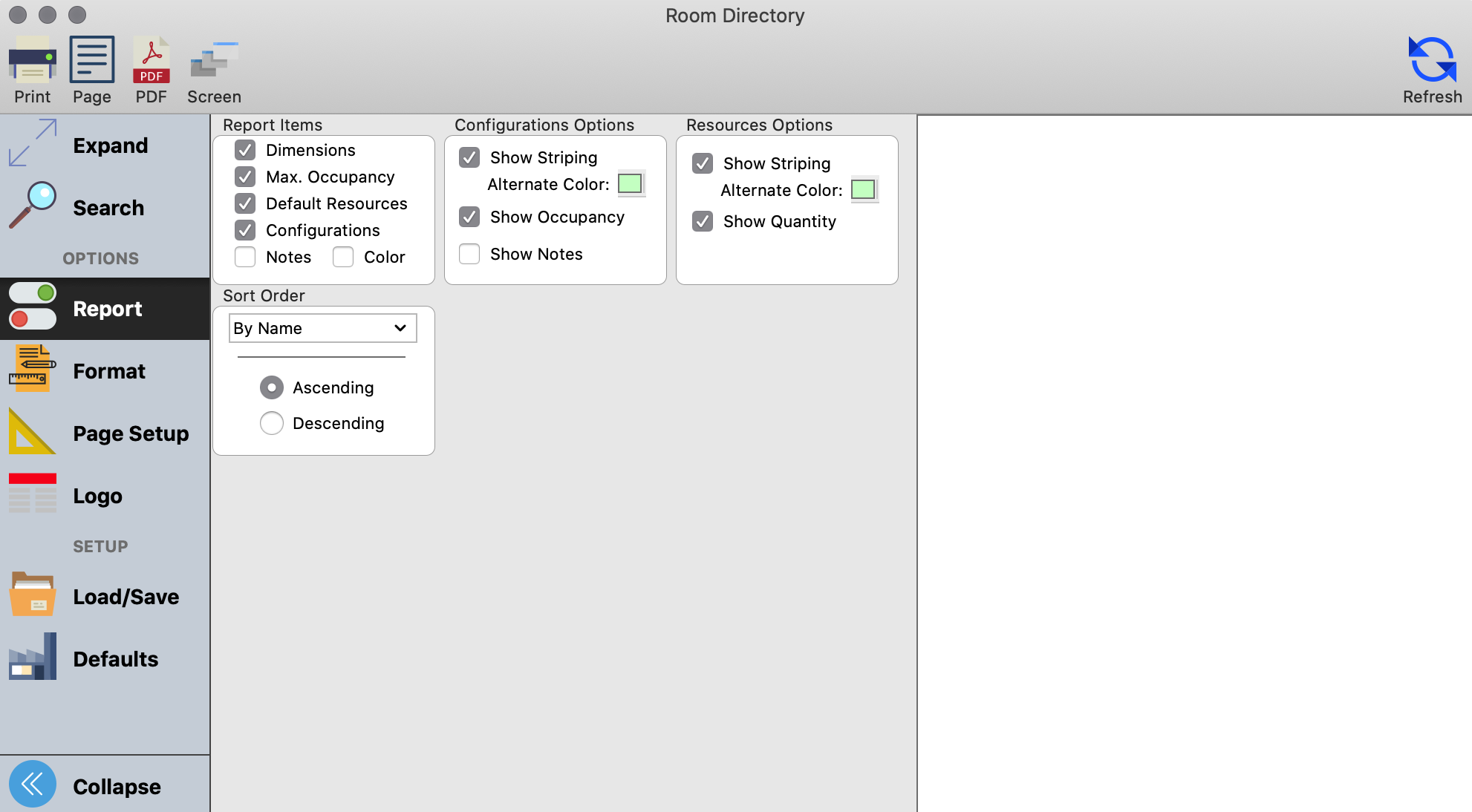Click the Expand sidebar option

tap(110, 145)
